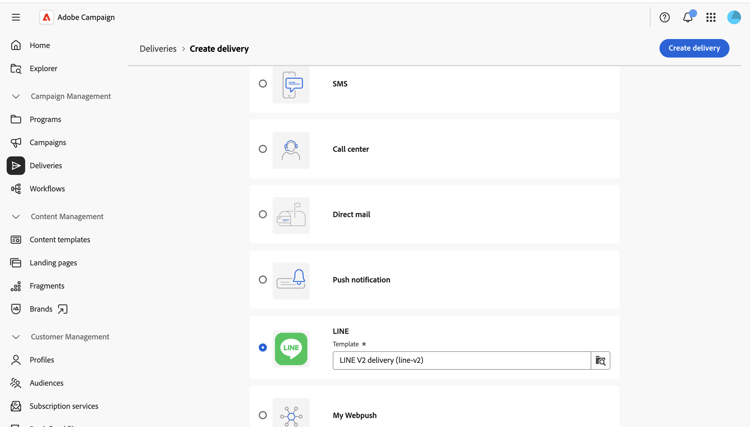Select the Call center radio button

click(263, 149)
